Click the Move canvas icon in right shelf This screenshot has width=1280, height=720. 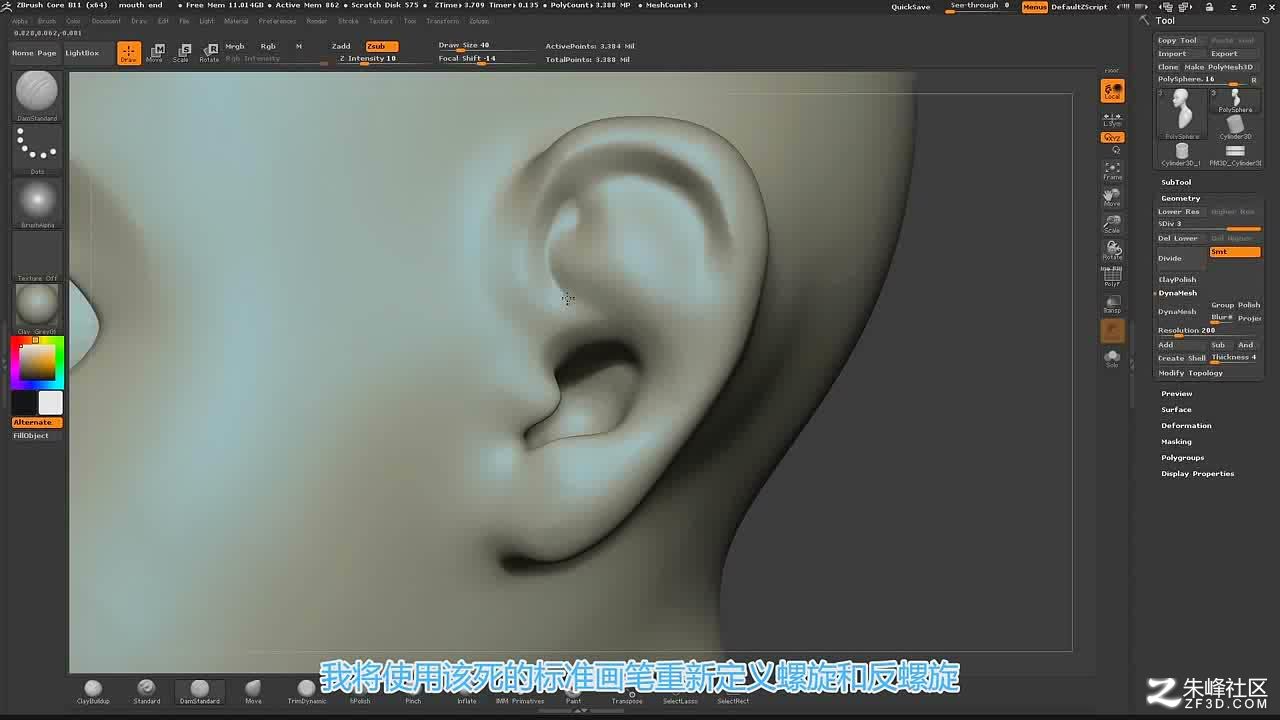click(x=1112, y=197)
